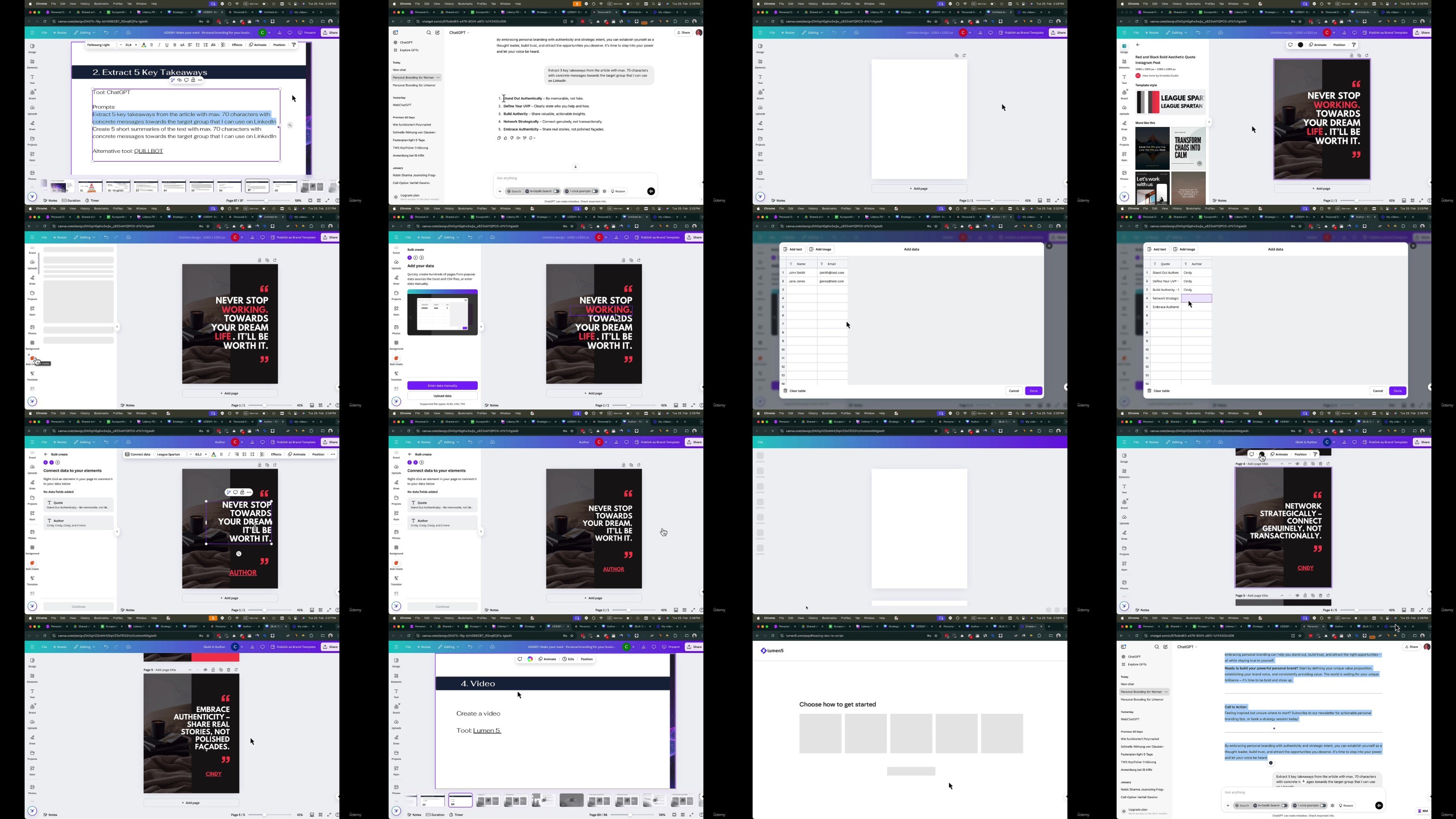Viewport: 1456px width, 819px height.
Task: Click the 'Upload data' button
Action: click(443, 396)
